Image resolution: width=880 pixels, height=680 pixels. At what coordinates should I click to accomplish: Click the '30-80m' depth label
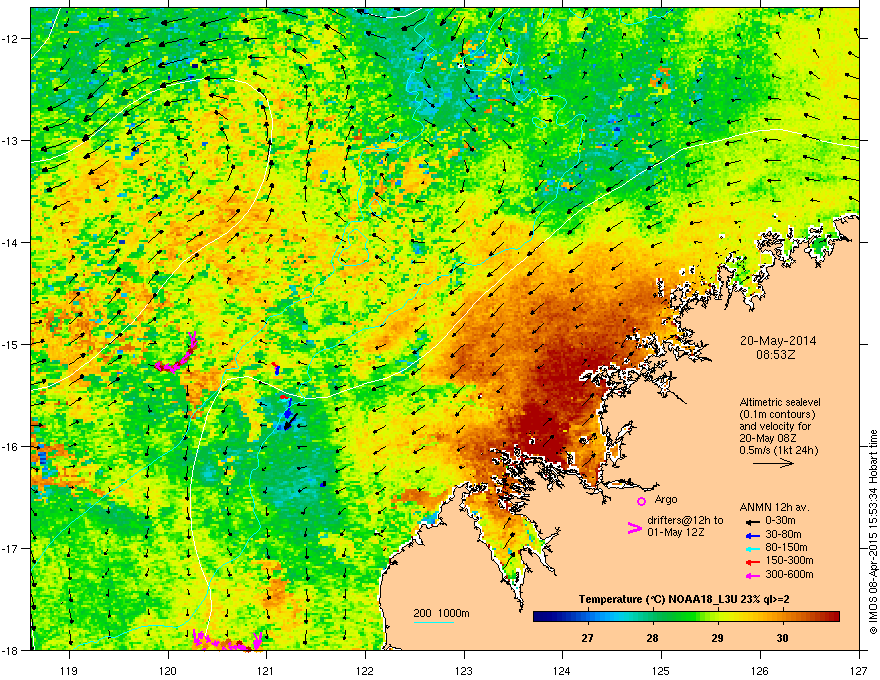[x=783, y=534]
